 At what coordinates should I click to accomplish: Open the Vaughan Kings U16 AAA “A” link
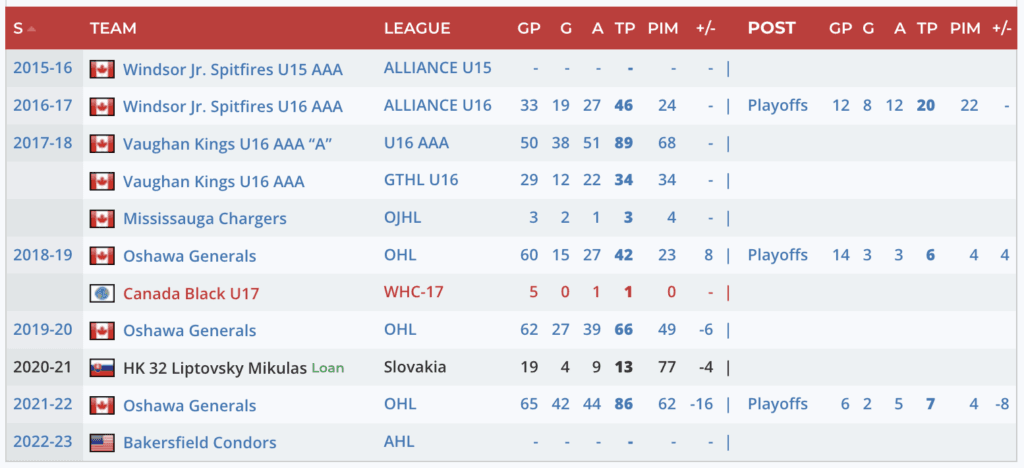point(227,144)
